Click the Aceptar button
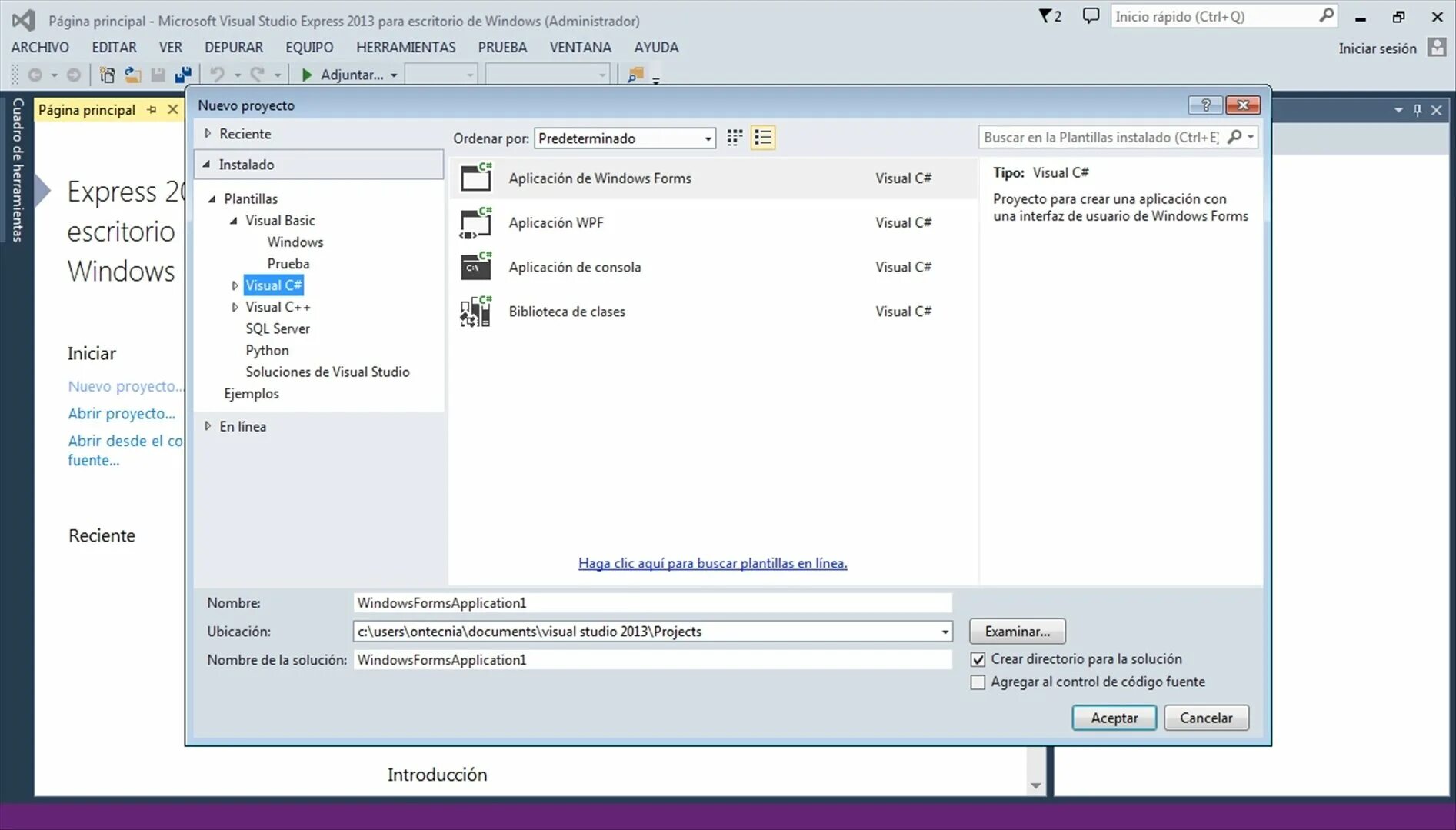This screenshot has width=1456, height=830. [1114, 718]
